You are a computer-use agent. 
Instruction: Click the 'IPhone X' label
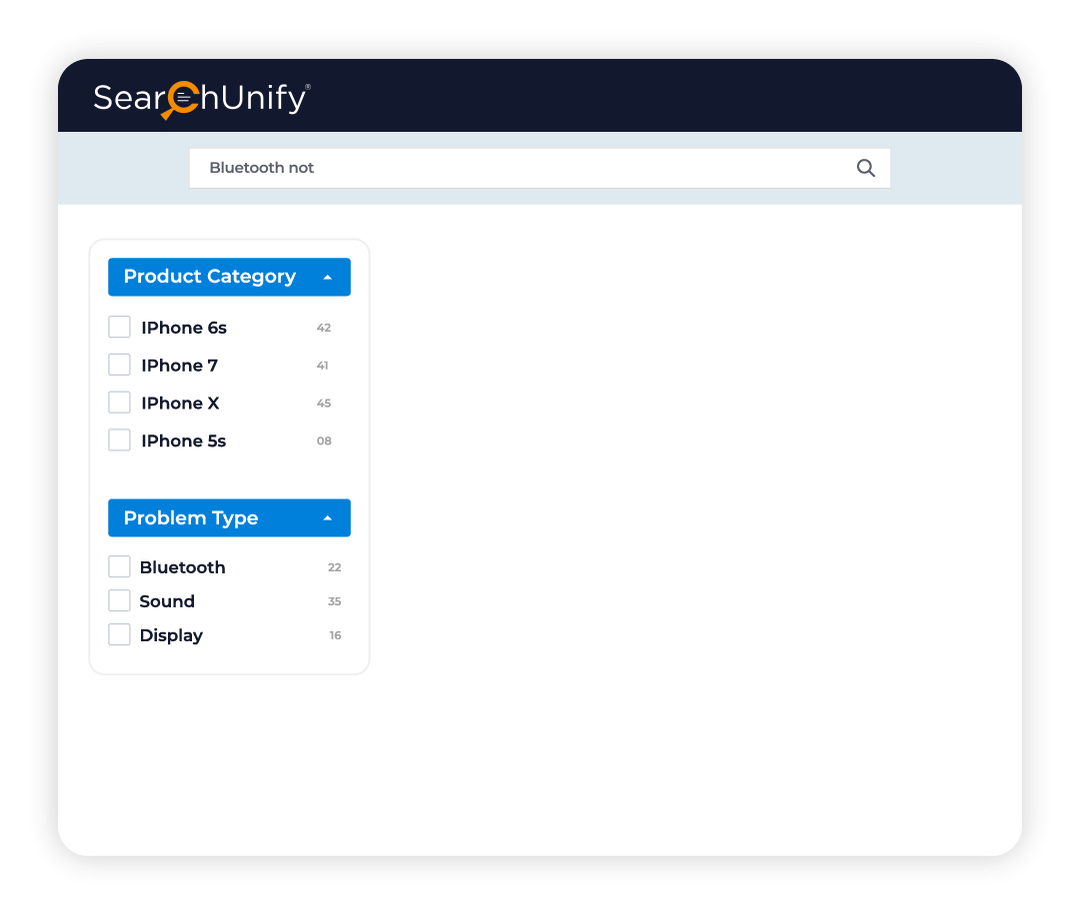tap(180, 403)
